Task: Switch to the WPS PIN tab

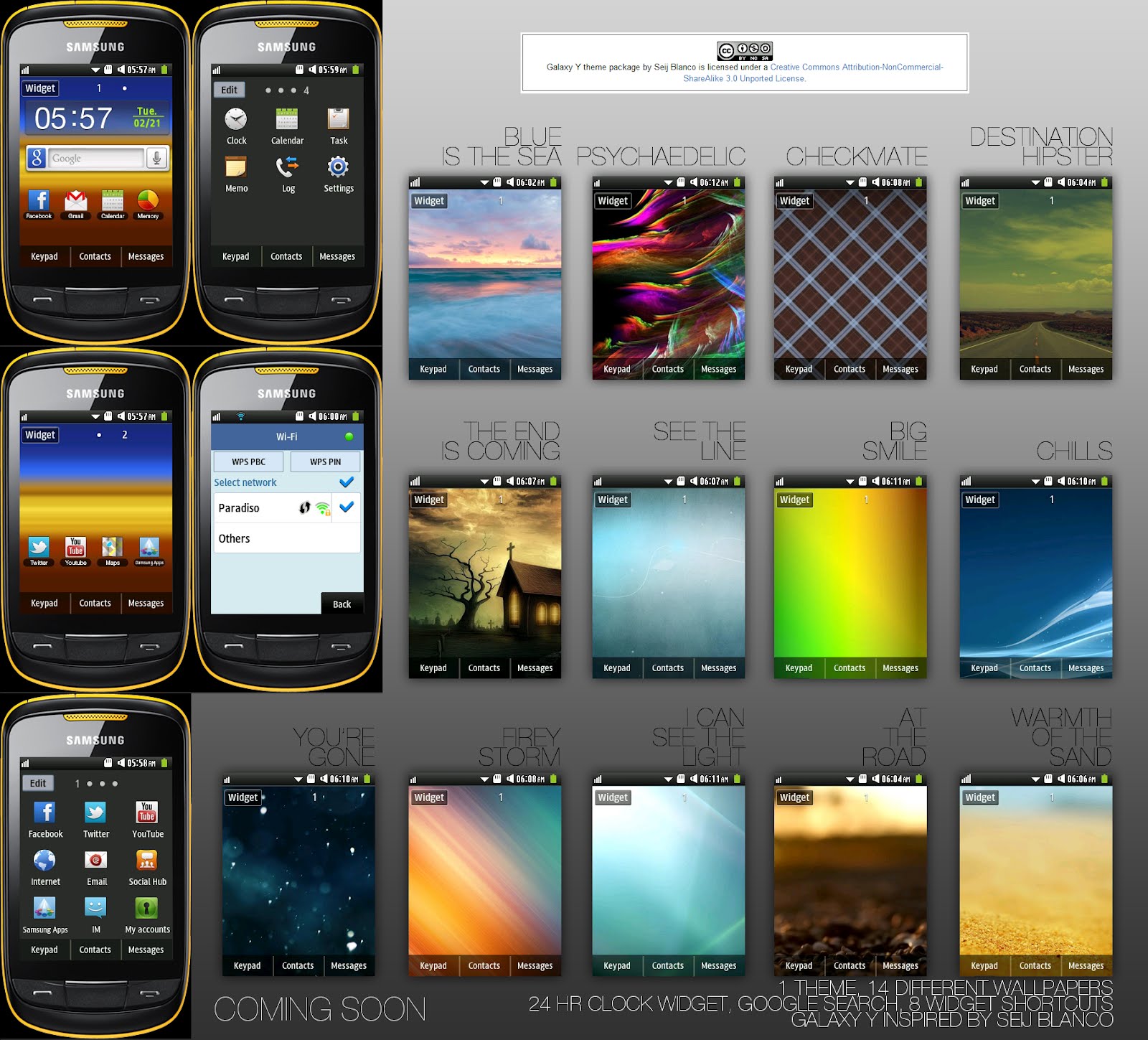Action: pyautogui.click(x=325, y=462)
